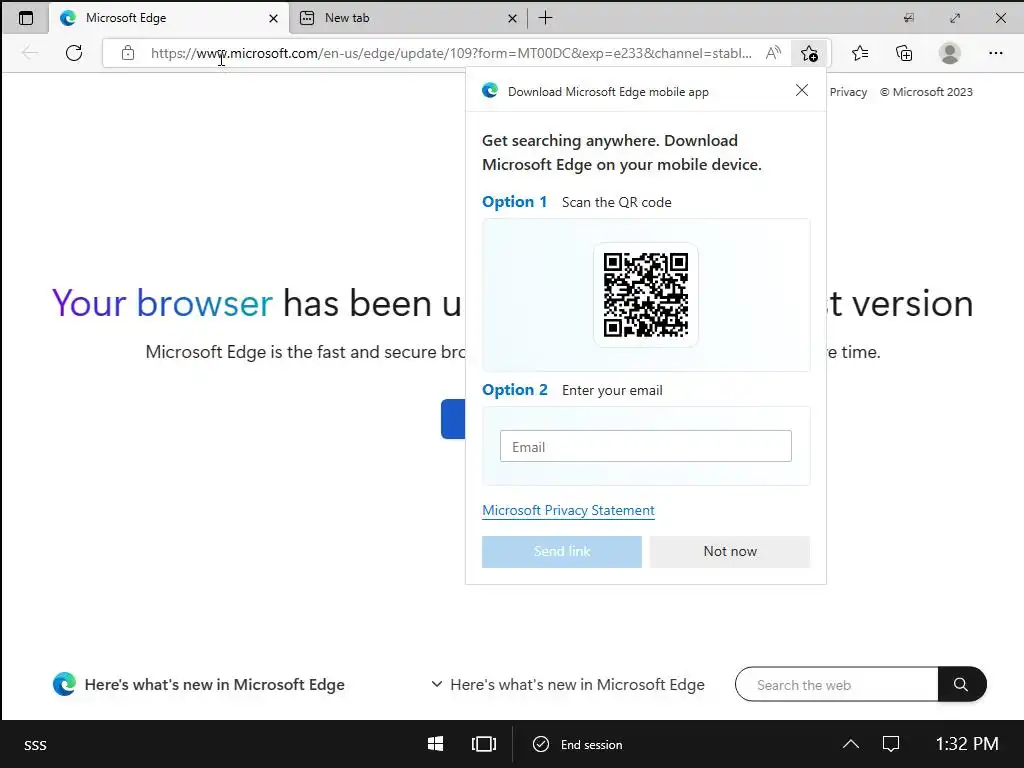This screenshot has width=1024, height=768.
Task: Open the notification center icon
Action: coord(891,744)
